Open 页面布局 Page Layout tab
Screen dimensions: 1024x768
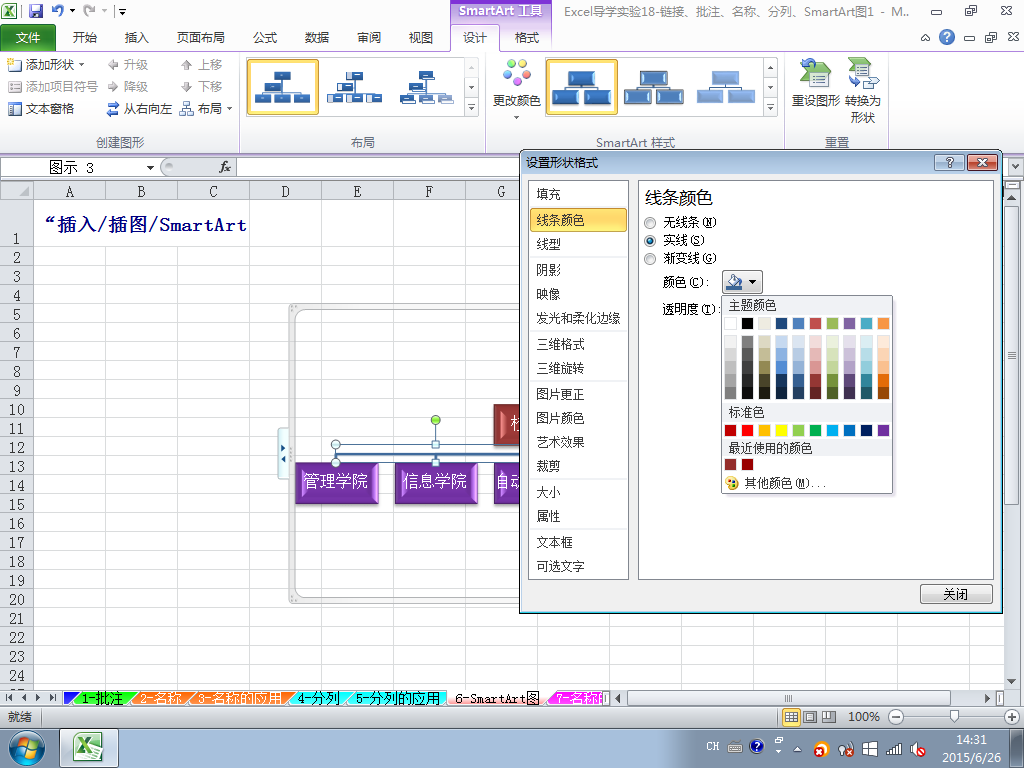(200, 38)
